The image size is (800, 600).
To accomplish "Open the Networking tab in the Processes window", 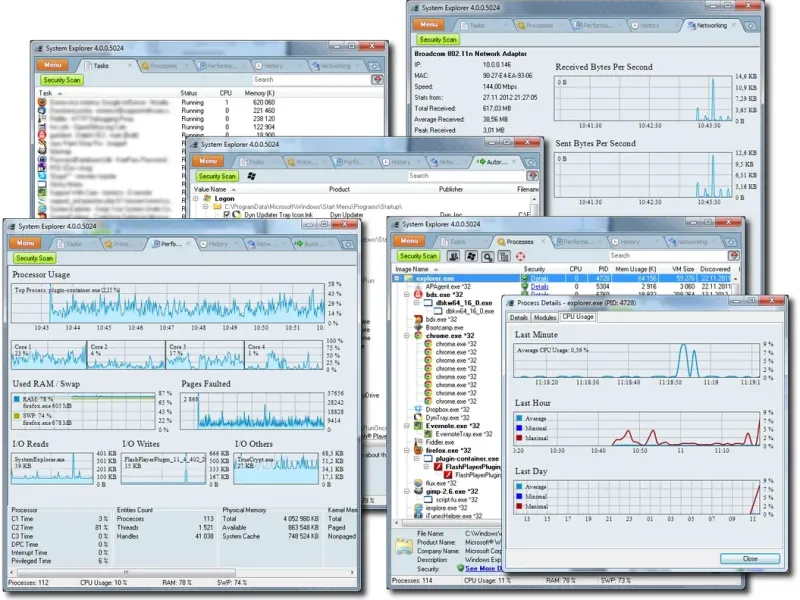I will click(x=692, y=242).
